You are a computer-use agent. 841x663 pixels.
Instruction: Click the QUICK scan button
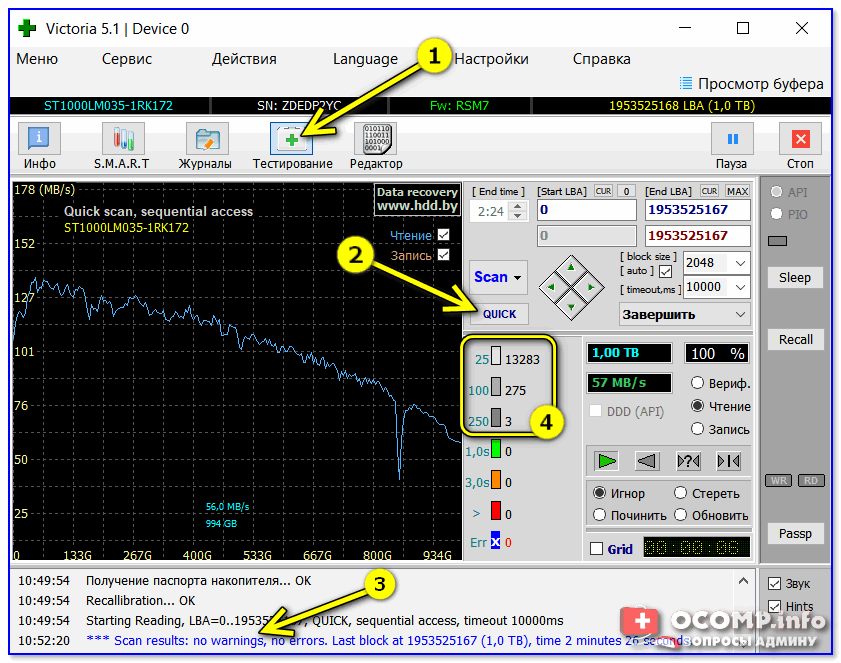pyautogui.click(x=500, y=314)
